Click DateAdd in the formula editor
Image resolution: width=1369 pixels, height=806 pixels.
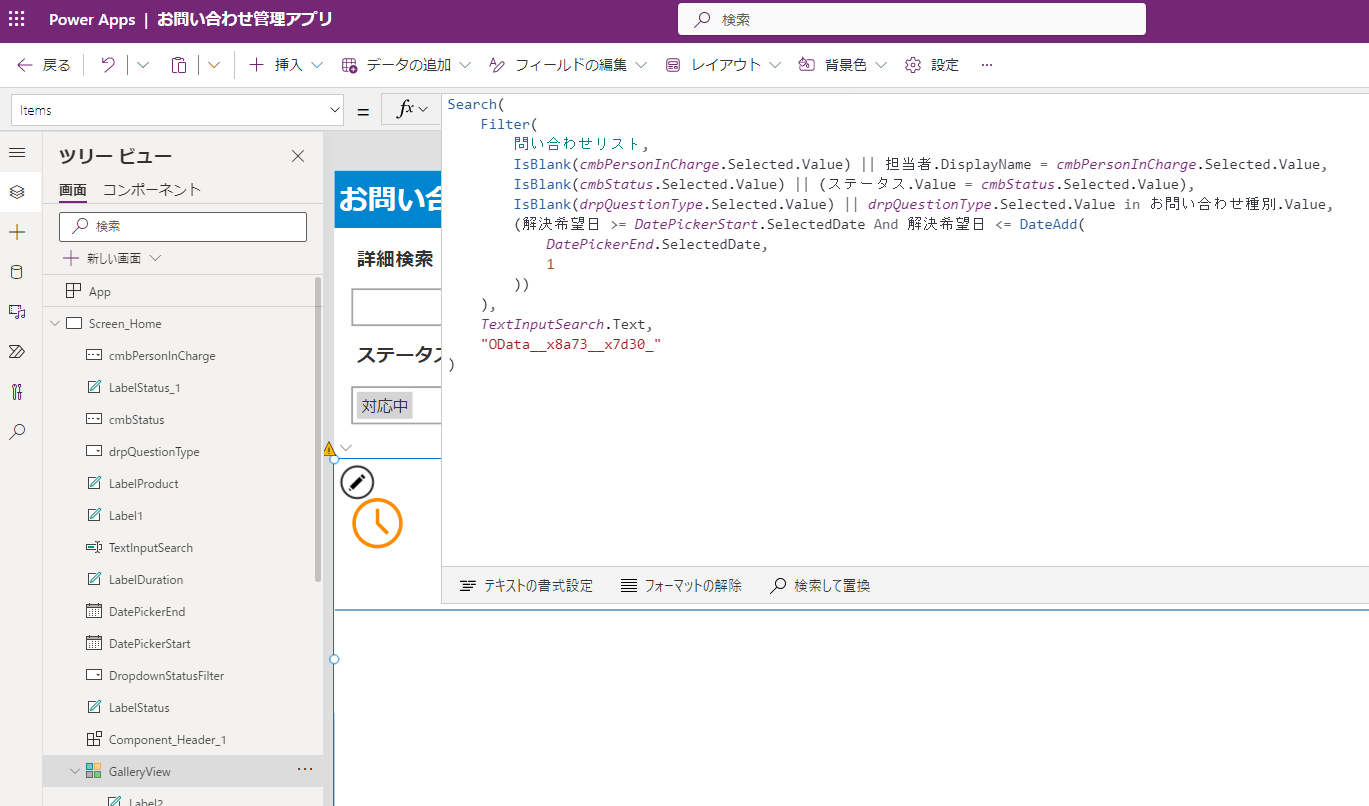pyautogui.click(x=1048, y=224)
